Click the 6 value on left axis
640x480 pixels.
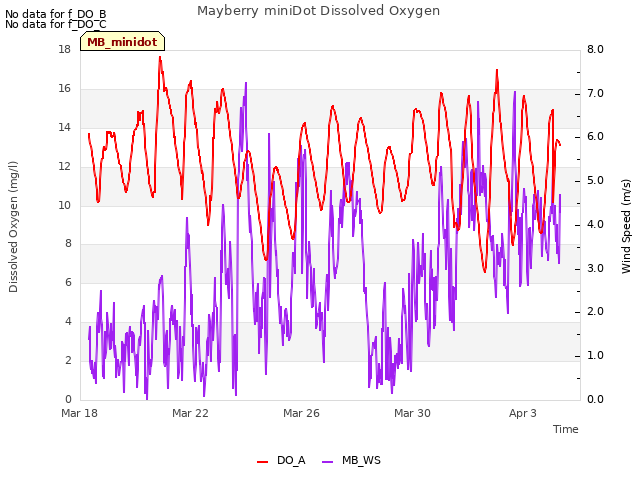pos(68,282)
